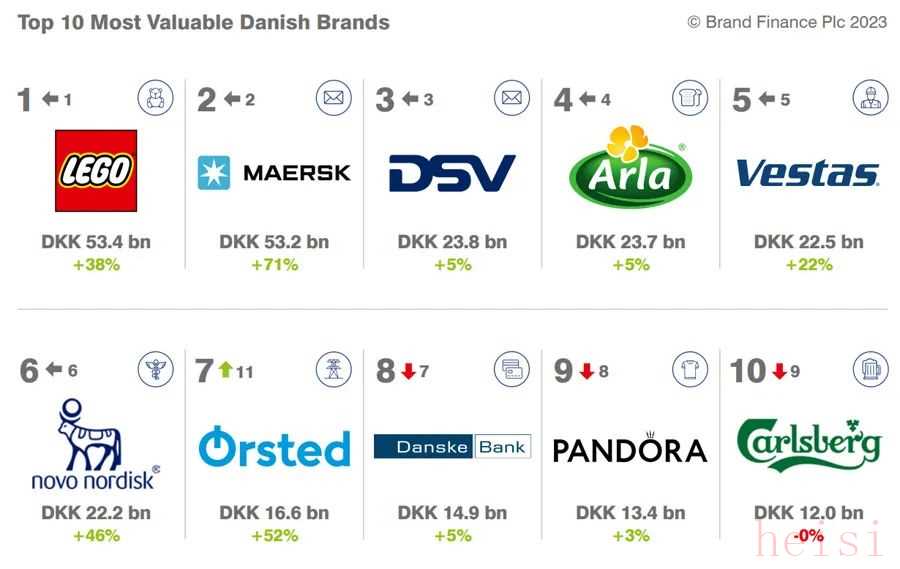Image resolution: width=900 pixels, height=569 pixels.
Task: Click the power pylon icon above Orsted
Action: point(334,369)
